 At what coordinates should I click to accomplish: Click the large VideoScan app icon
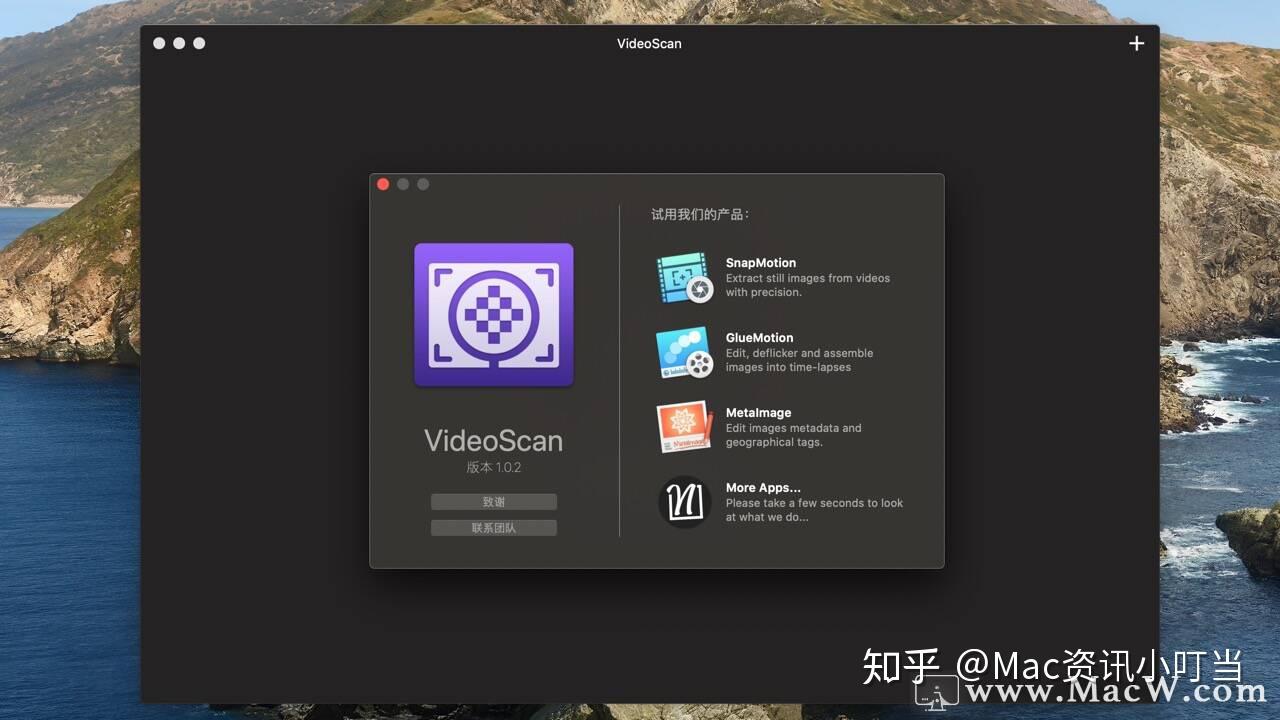[x=494, y=315]
